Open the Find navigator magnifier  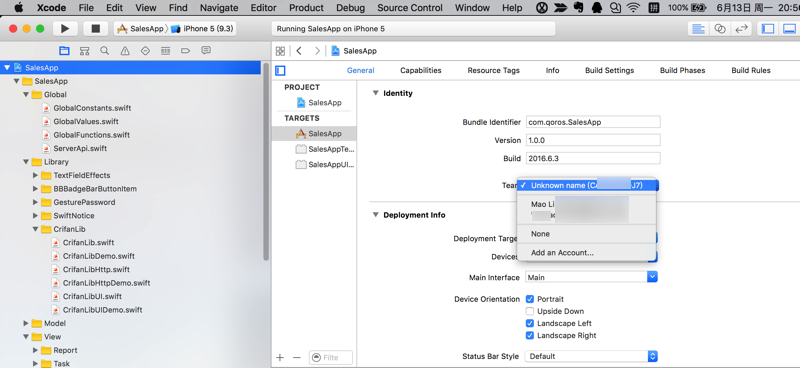(x=105, y=51)
